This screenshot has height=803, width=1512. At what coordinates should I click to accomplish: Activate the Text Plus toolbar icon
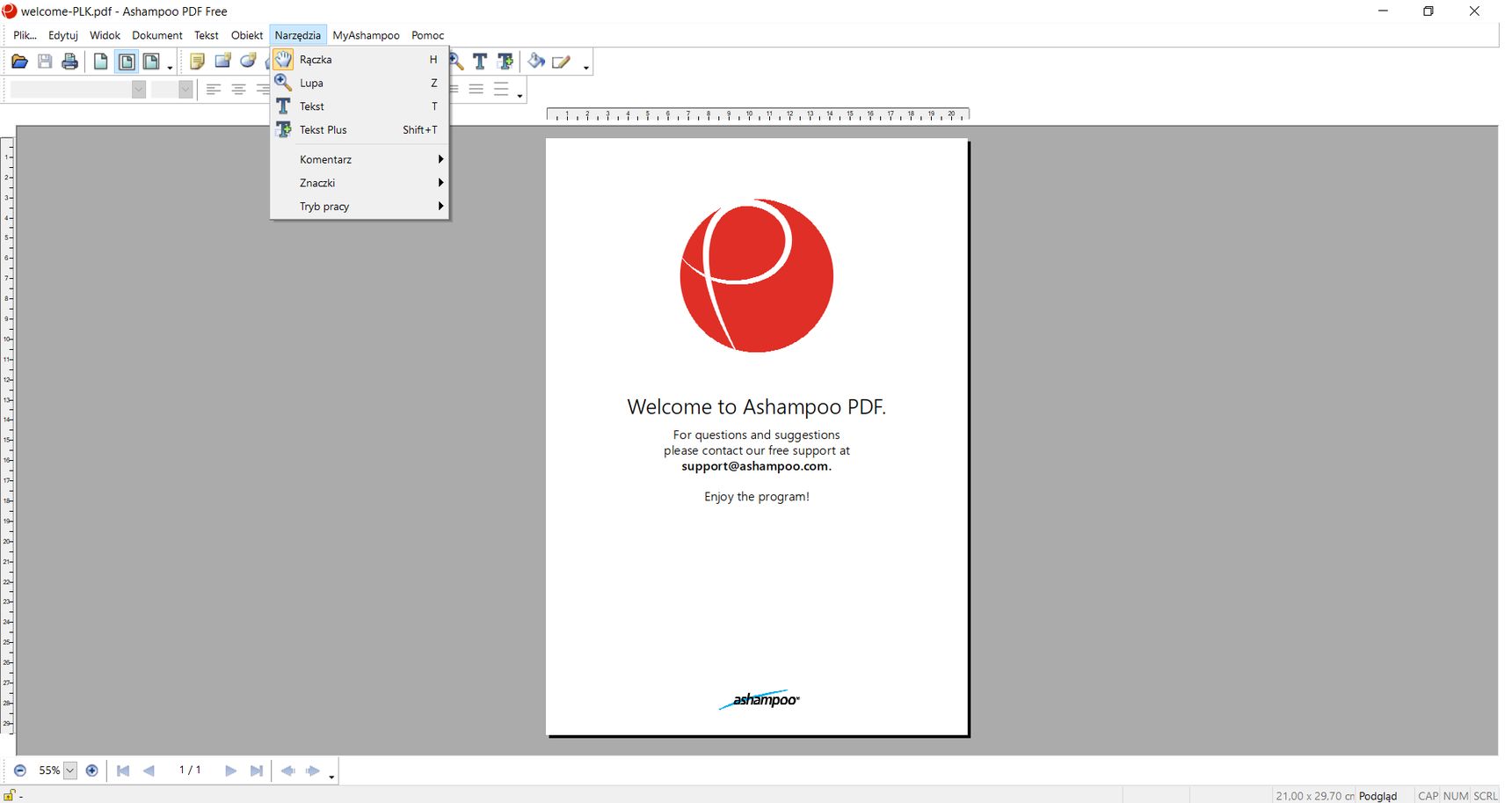click(505, 62)
